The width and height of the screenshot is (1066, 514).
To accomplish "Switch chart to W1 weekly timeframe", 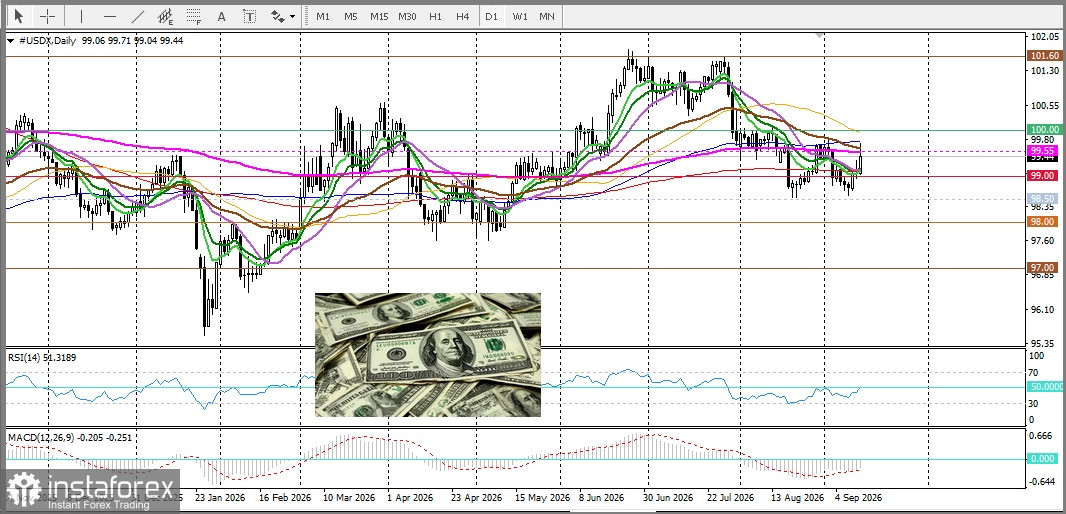I will click(519, 16).
